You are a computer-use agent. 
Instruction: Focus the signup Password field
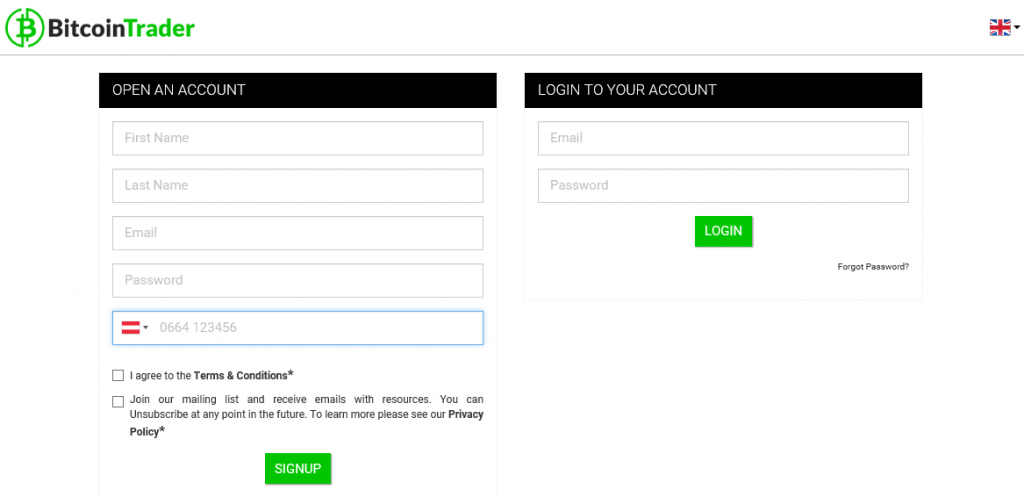[298, 280]
